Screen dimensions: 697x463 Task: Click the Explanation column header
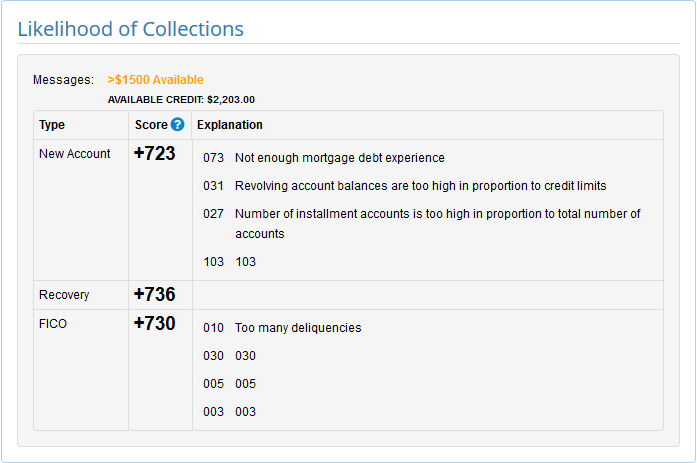click(x=230, y=125)
